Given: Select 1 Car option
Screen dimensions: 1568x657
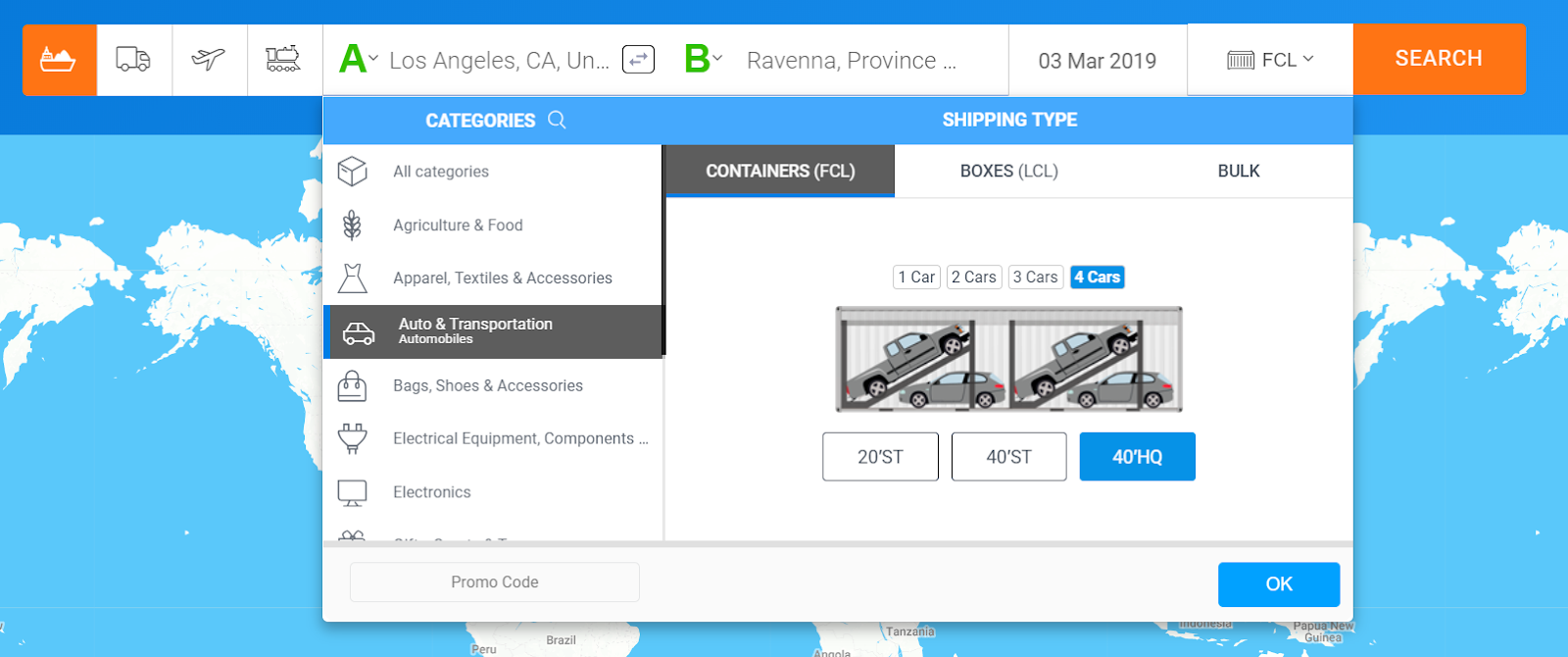Looking at the screenshot, I should pos(917,278).
